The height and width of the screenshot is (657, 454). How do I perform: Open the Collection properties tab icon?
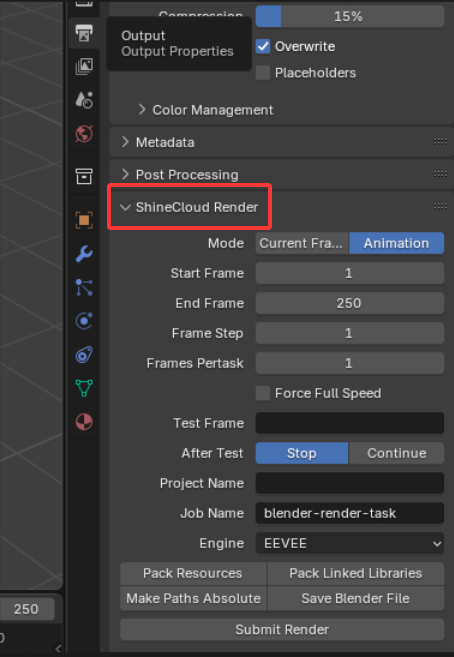click(84, 176)
